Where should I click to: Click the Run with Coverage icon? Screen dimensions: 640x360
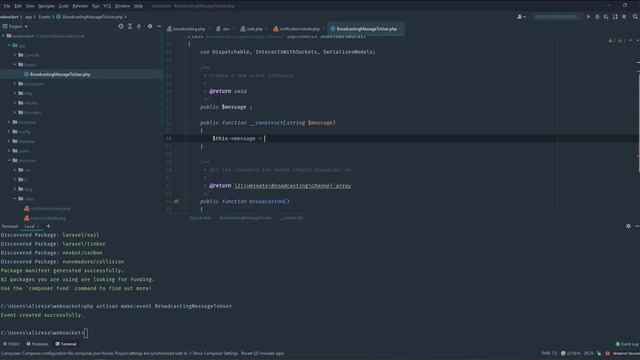point(606,17)
